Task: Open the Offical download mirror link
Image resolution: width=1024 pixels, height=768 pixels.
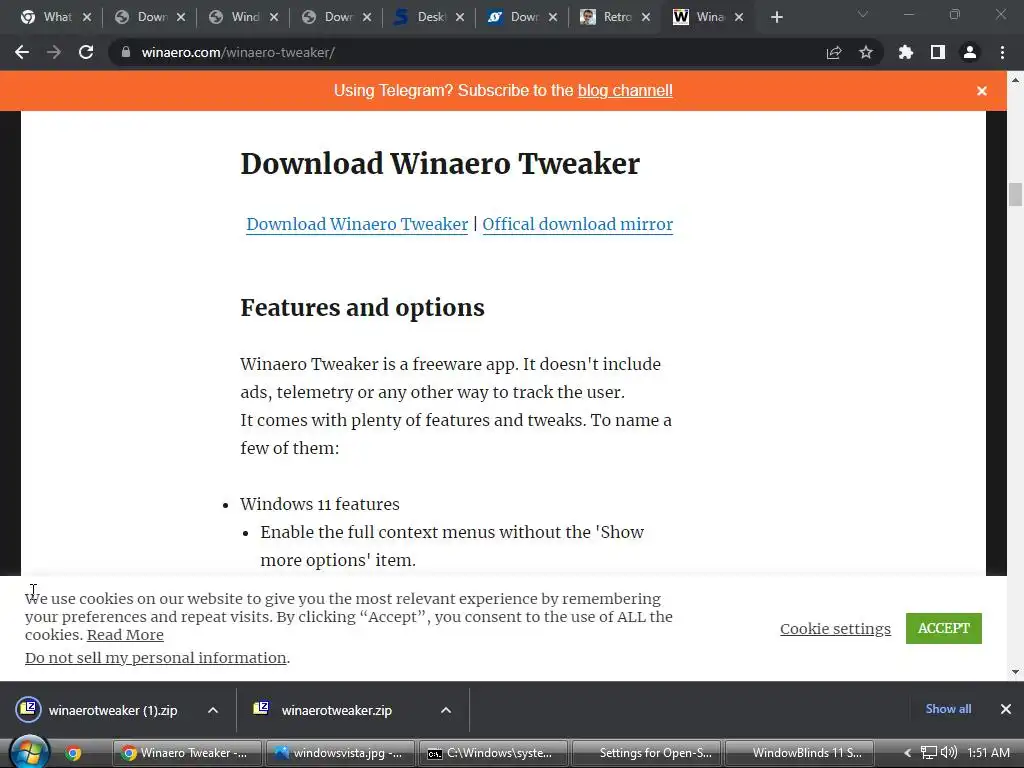Action: [x=577, y=224]
